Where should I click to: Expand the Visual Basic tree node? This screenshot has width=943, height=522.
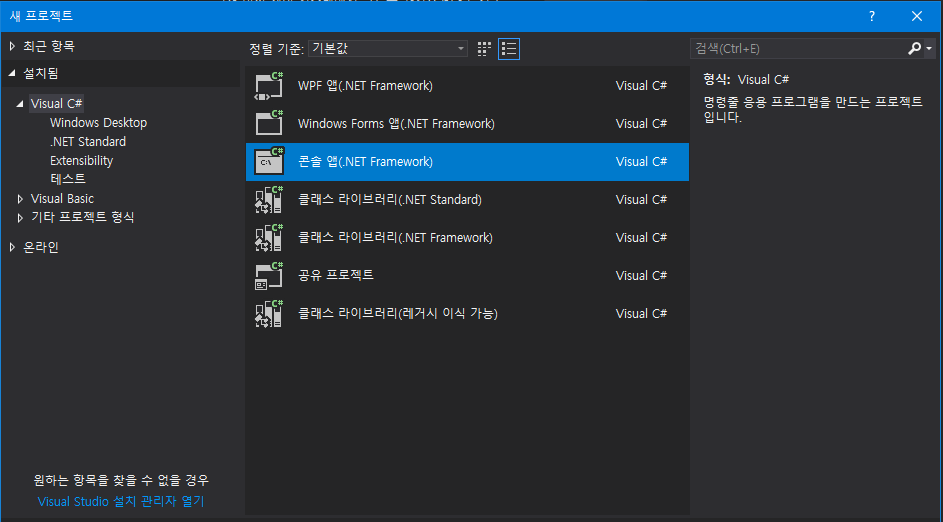tap(20, 198)
